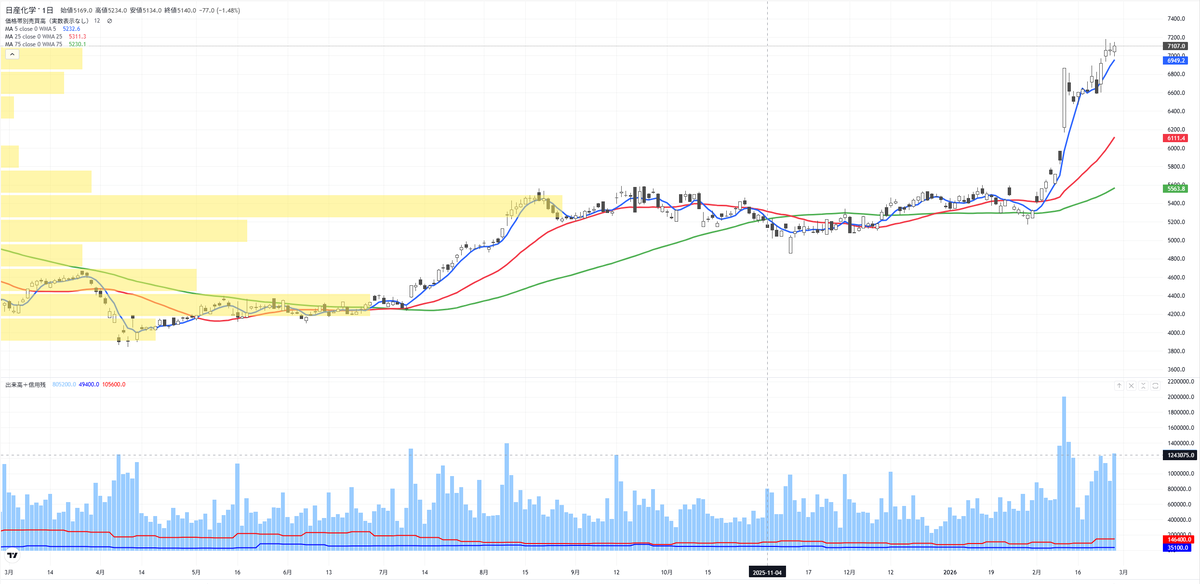The image size is (1200, 584).
Task: Select the MA 5 close 0 WMA 5 legend
Action: click(32, 28)
